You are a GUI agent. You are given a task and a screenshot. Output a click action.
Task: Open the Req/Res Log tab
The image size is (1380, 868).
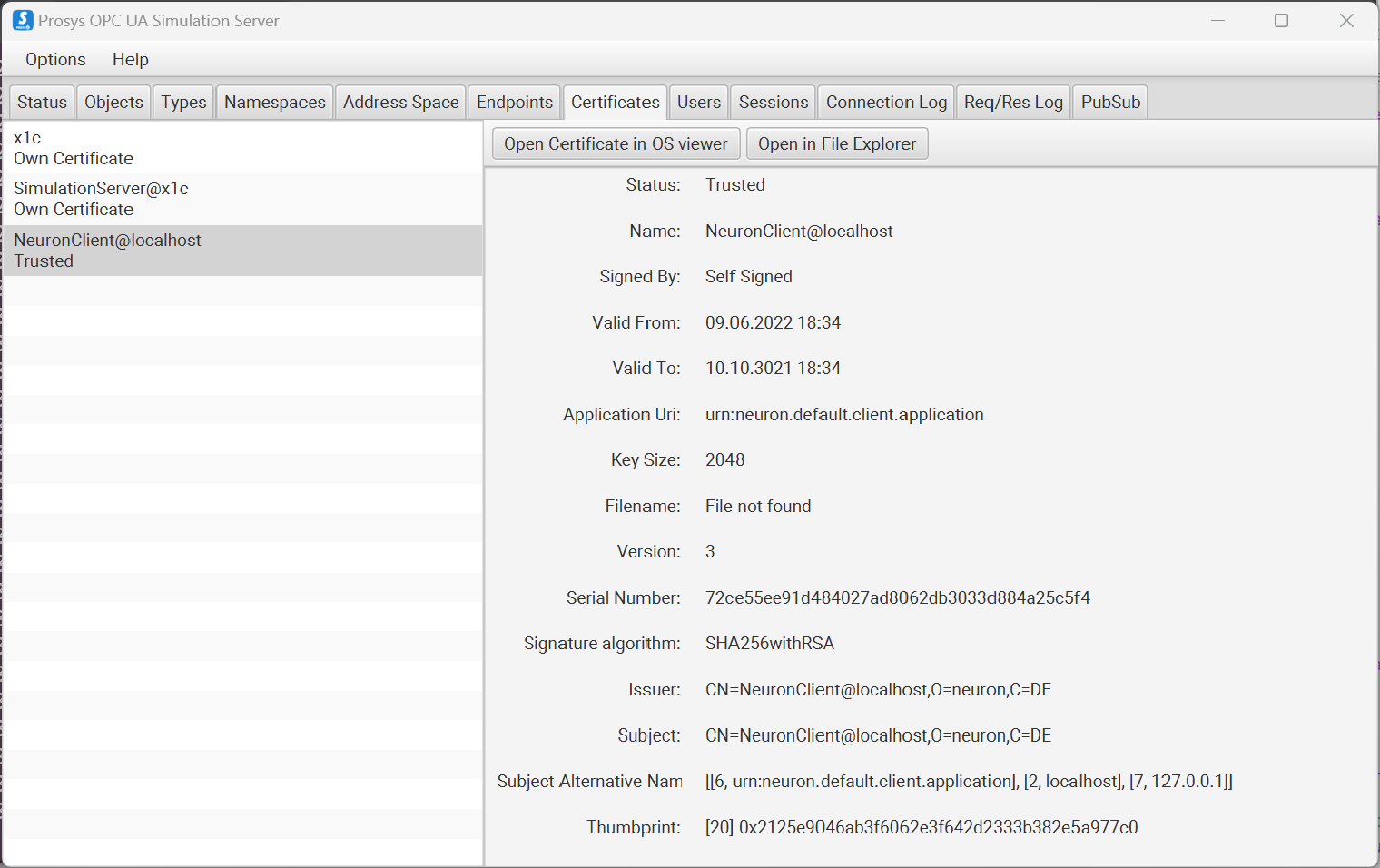(1013, 102)
